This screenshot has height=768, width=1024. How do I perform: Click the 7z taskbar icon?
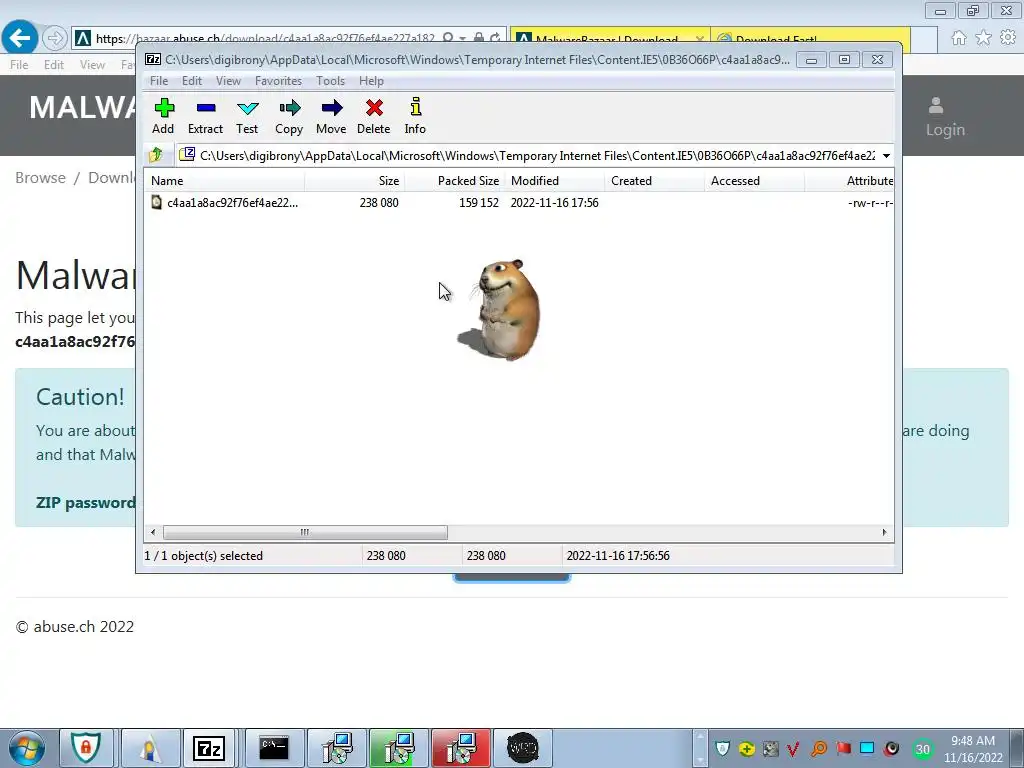[209, 748]
